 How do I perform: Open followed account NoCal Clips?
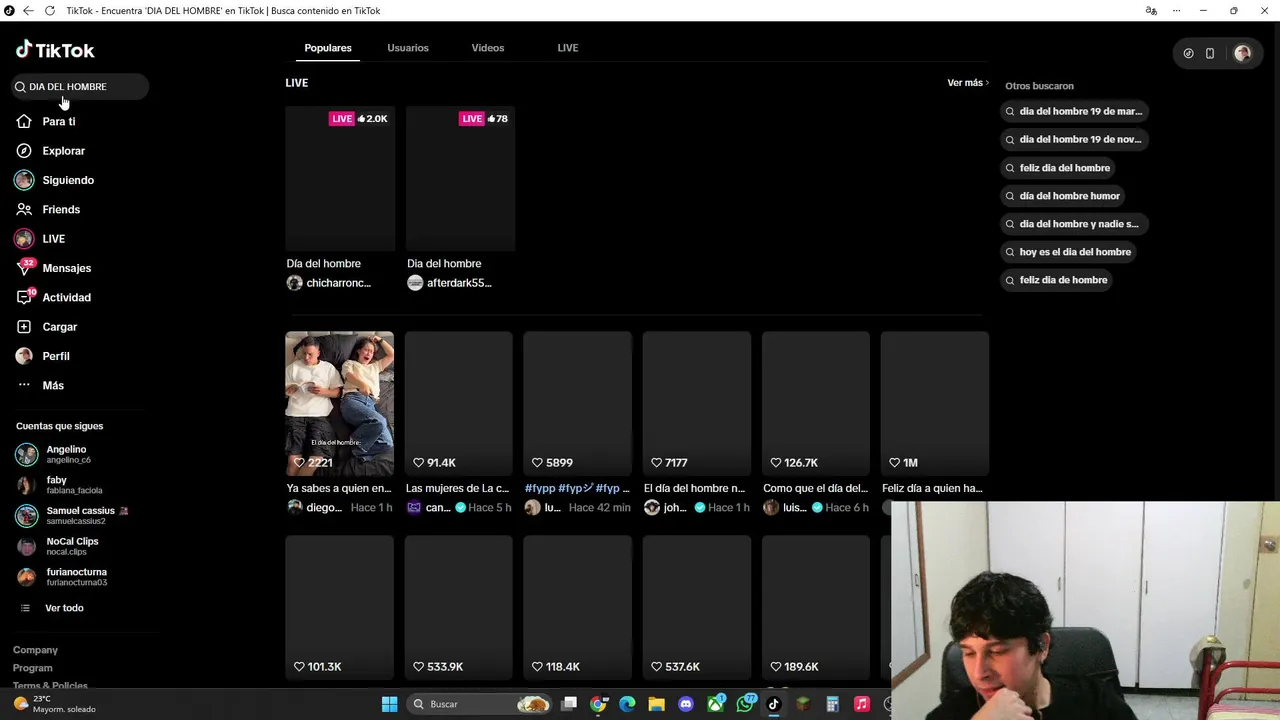(58, 546)
